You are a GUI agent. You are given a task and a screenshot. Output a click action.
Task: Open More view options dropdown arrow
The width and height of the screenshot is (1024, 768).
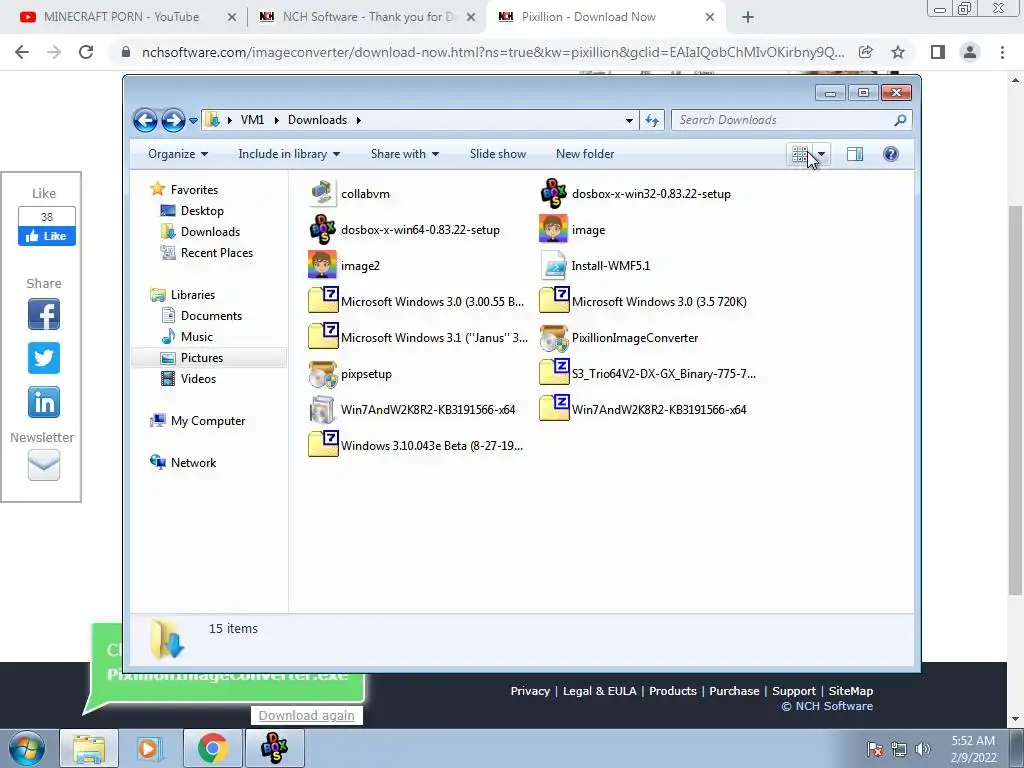(822, 154)
